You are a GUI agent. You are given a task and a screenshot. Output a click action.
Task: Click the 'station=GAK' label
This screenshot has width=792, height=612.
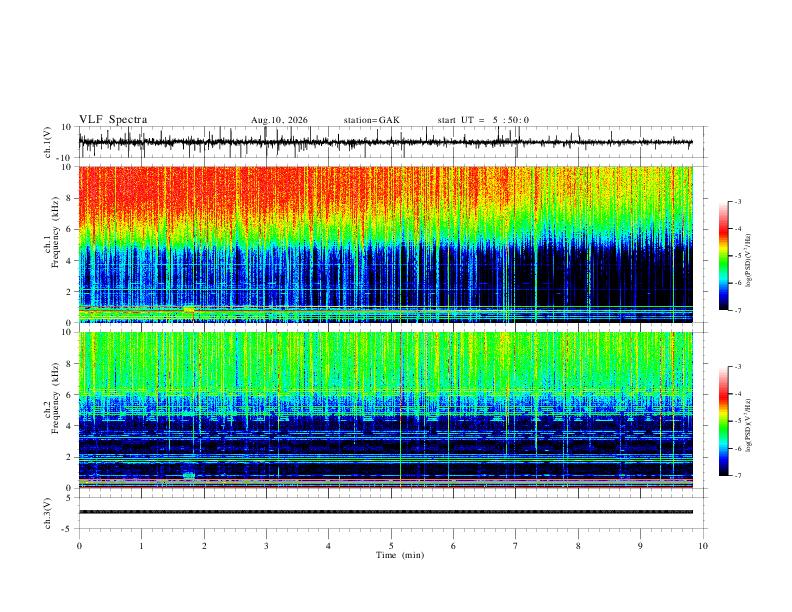click(371, 120)
